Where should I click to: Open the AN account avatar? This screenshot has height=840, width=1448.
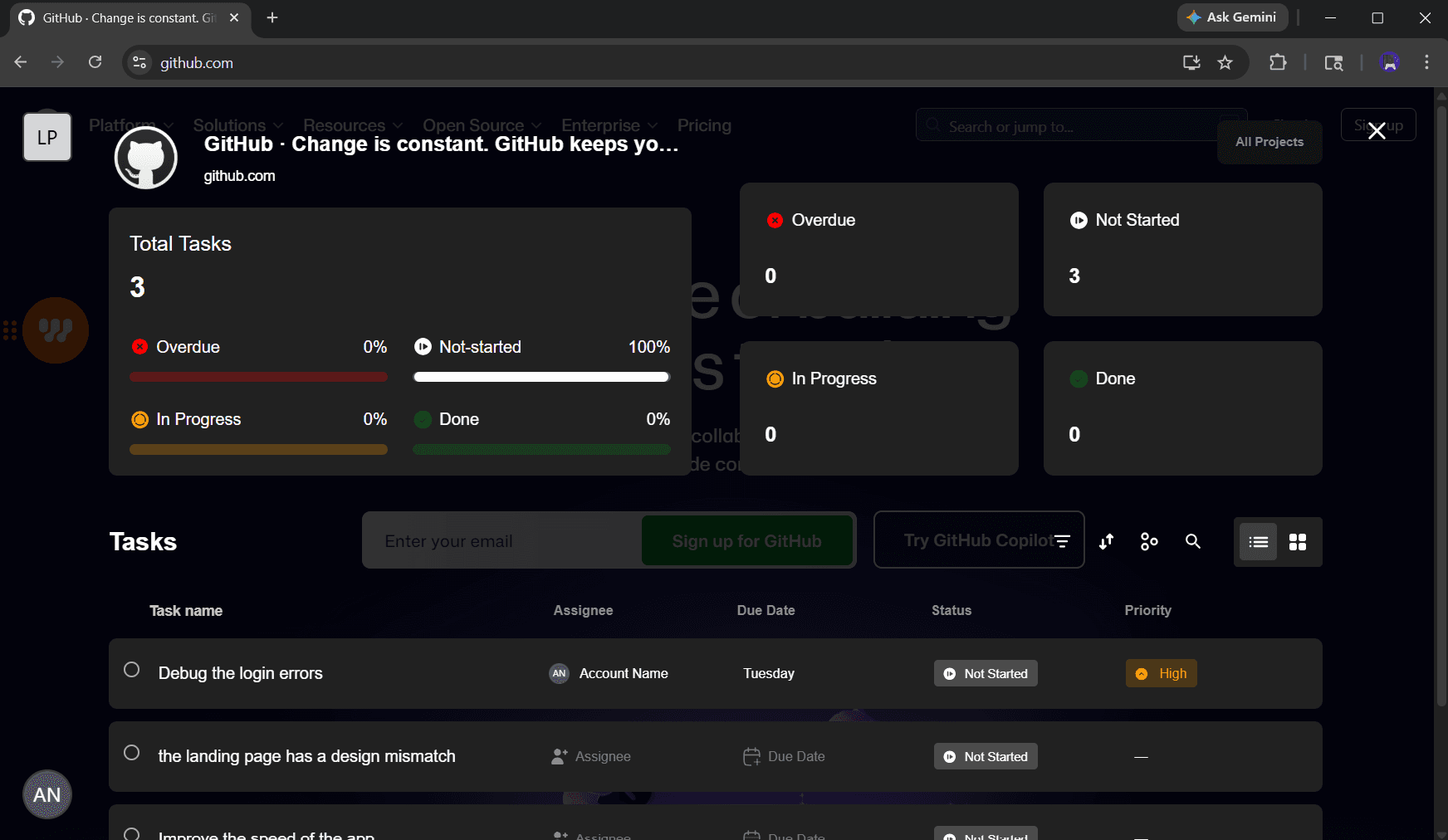(x=47, y=794)
